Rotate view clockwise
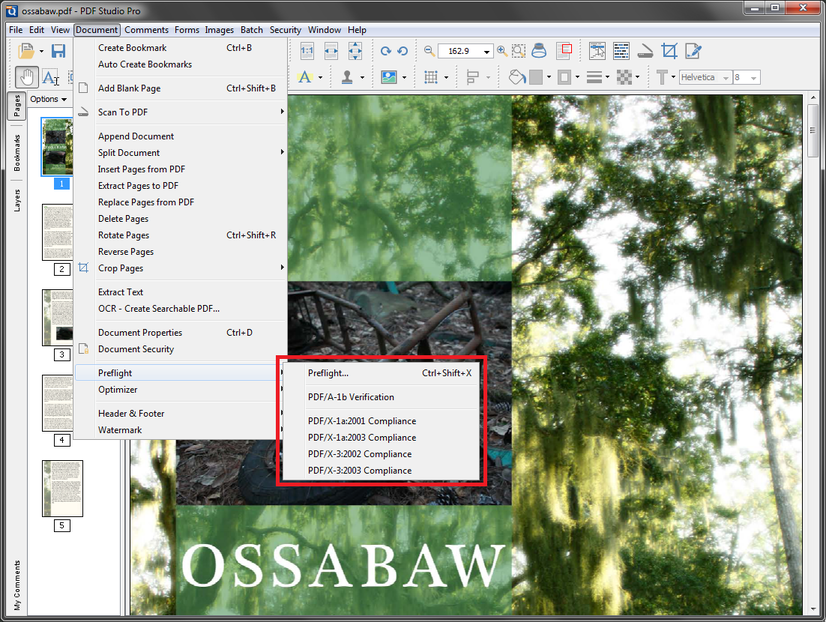 [x=386, y=51]
